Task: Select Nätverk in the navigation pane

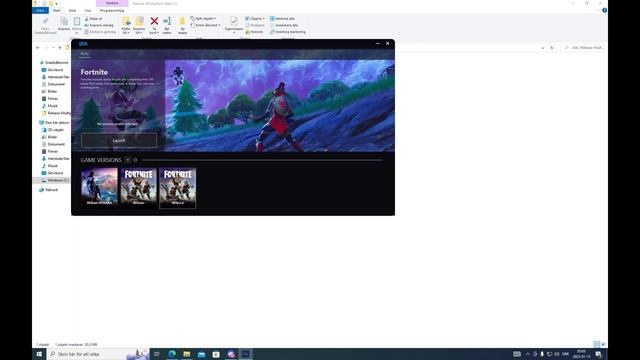Action: [49, 190]
